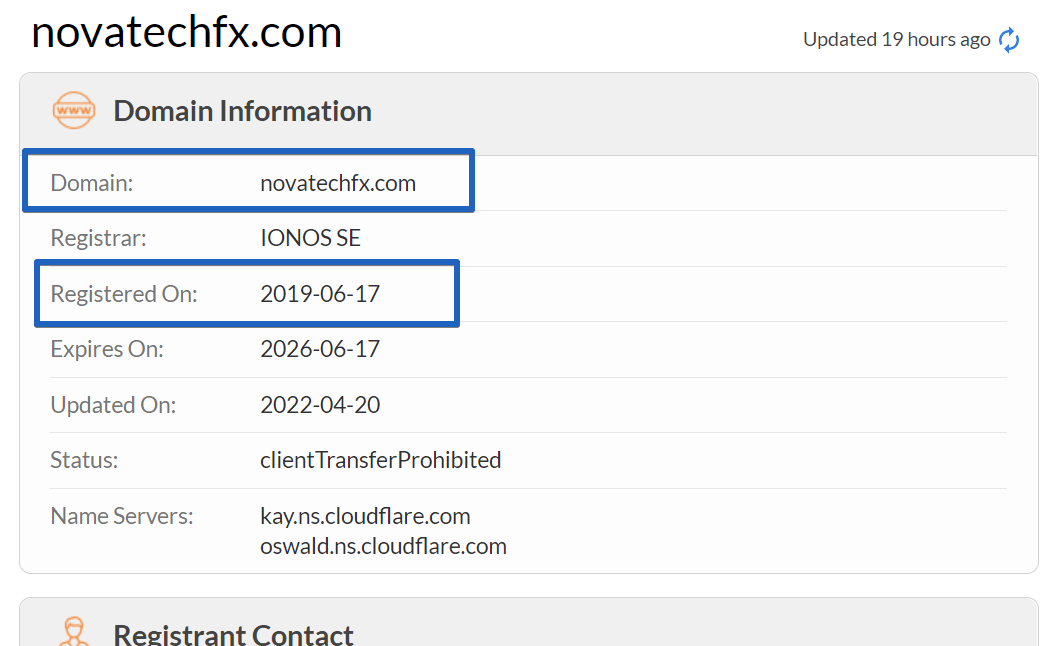Image resolution: width=1053 pixels, height=646 pixels.
Task: Click the blue refresh icon
Action: 1009,40
